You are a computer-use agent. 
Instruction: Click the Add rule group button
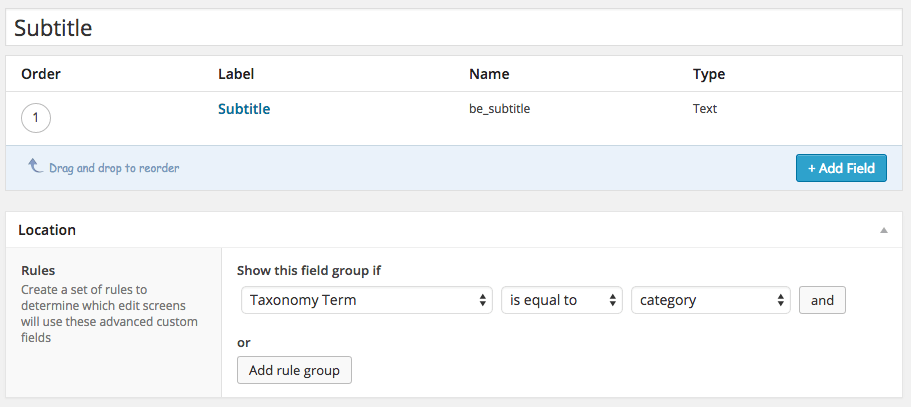coord(294,370)
